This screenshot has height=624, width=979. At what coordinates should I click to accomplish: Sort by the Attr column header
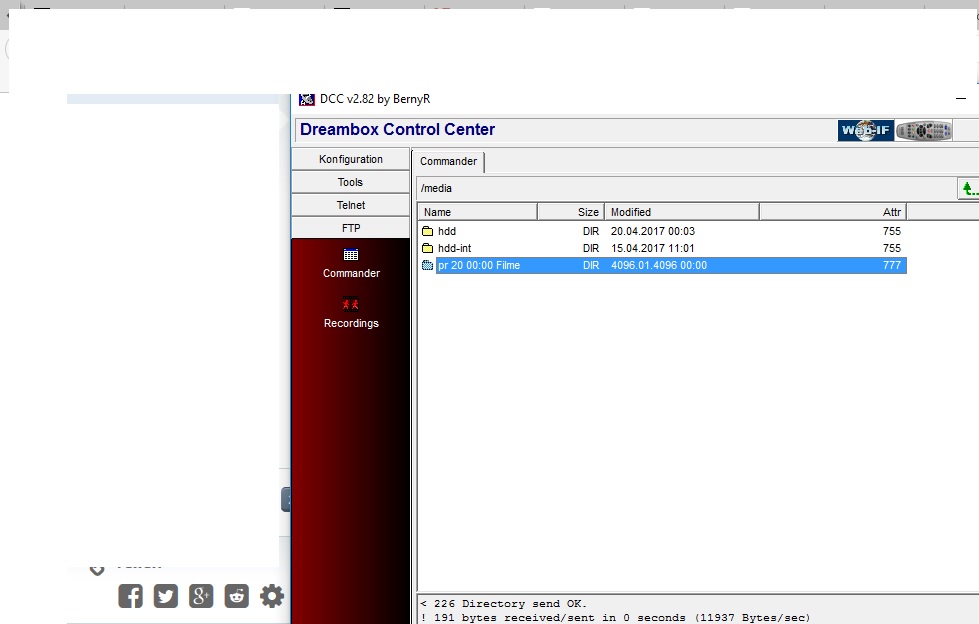833,212
